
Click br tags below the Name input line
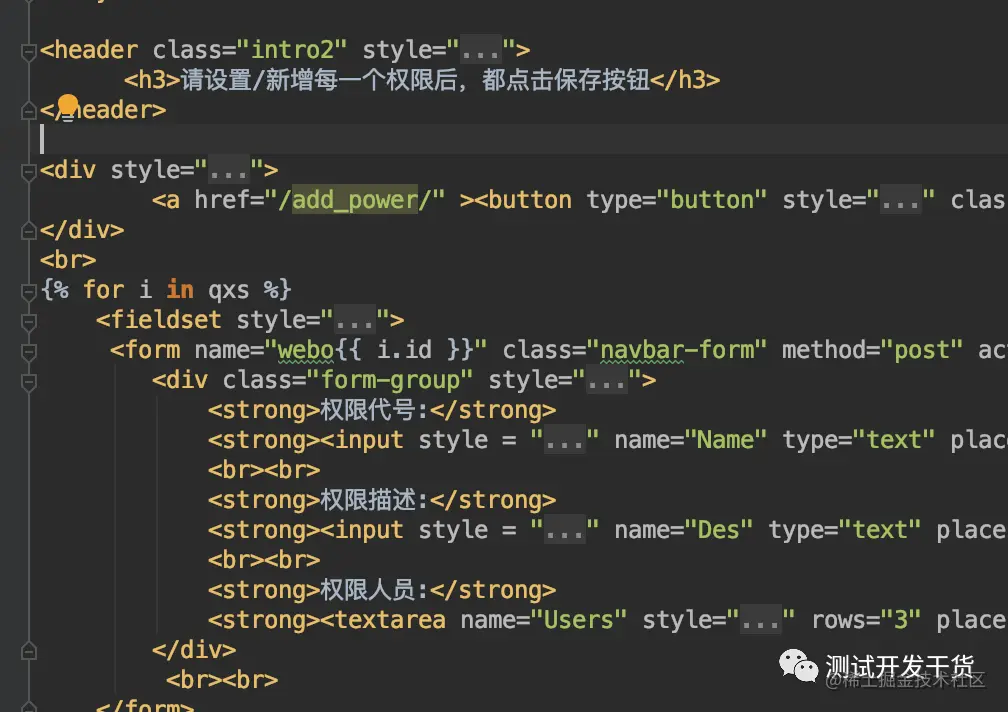[264, 470]
